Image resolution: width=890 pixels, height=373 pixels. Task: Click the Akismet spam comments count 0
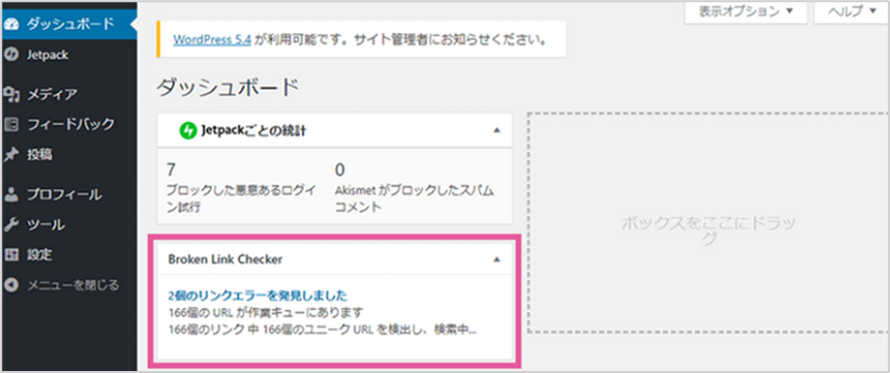point(340,170)
